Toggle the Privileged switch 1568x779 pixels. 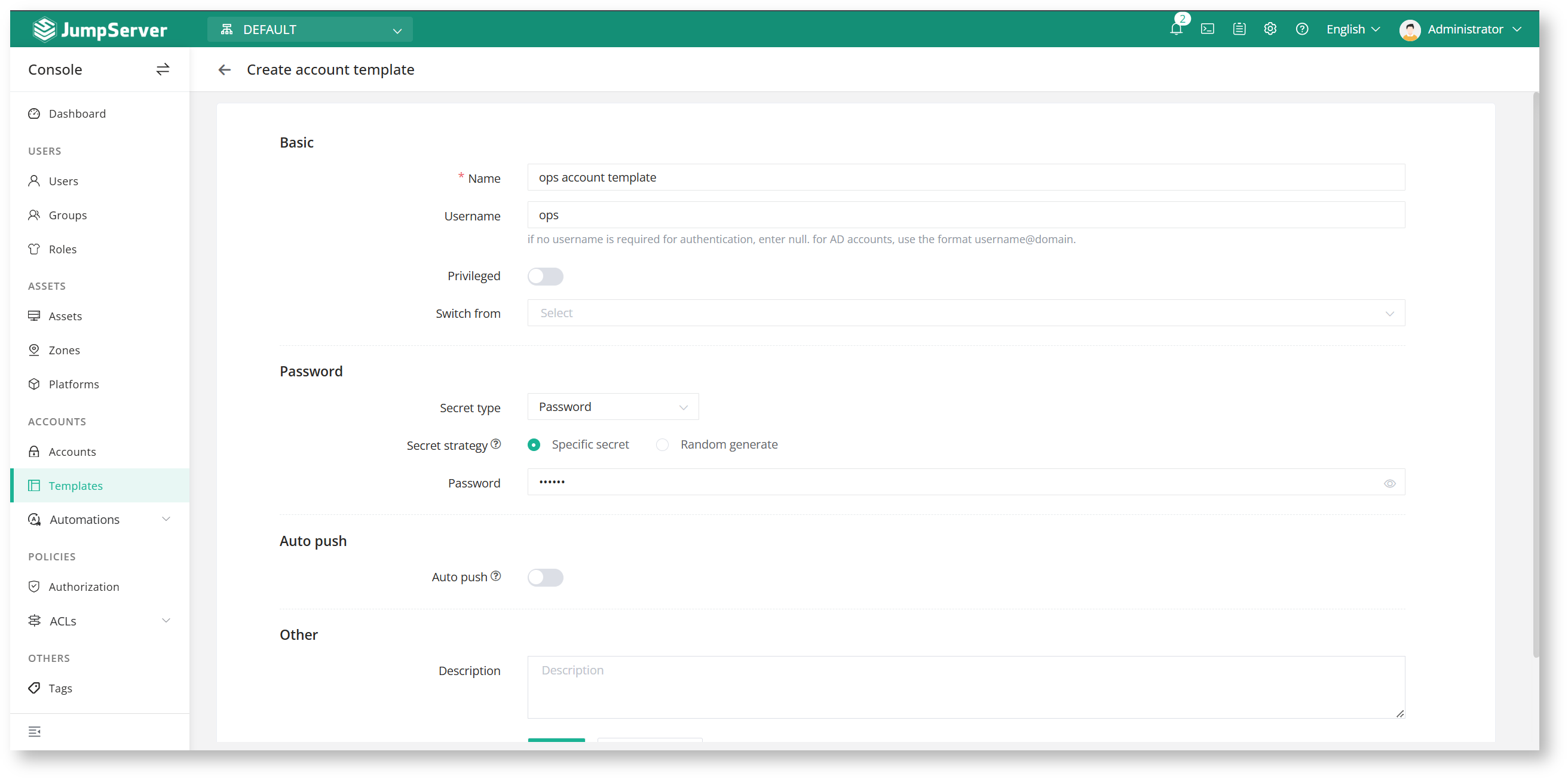[546, 277]
